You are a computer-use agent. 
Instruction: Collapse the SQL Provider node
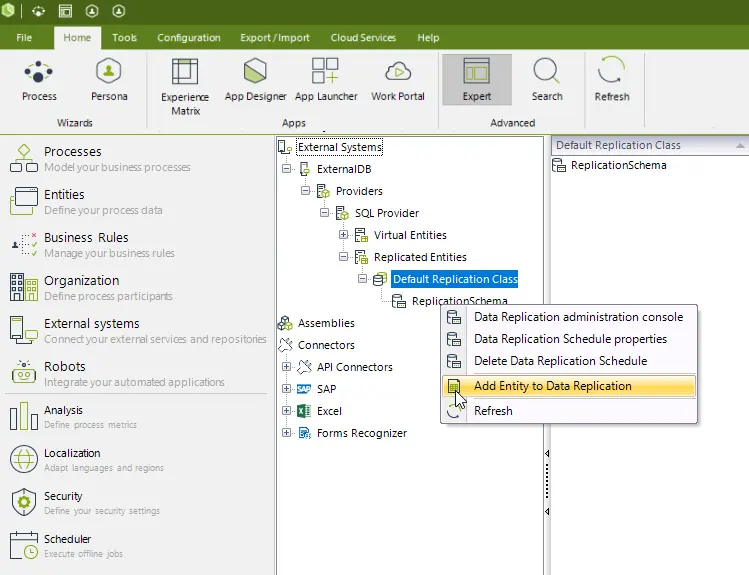point(324,213)
